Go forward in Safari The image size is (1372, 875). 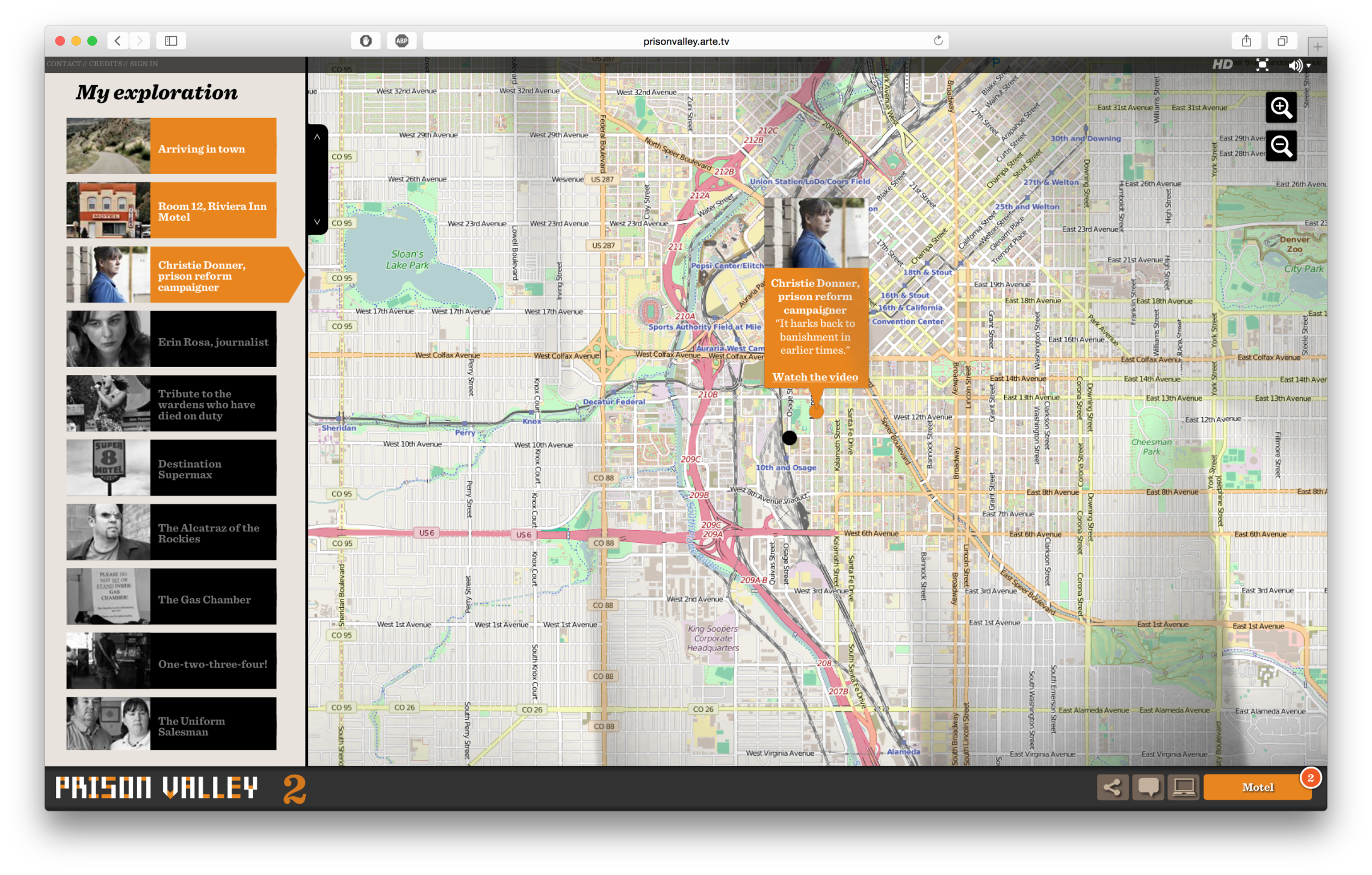click(x=139, y=41)
